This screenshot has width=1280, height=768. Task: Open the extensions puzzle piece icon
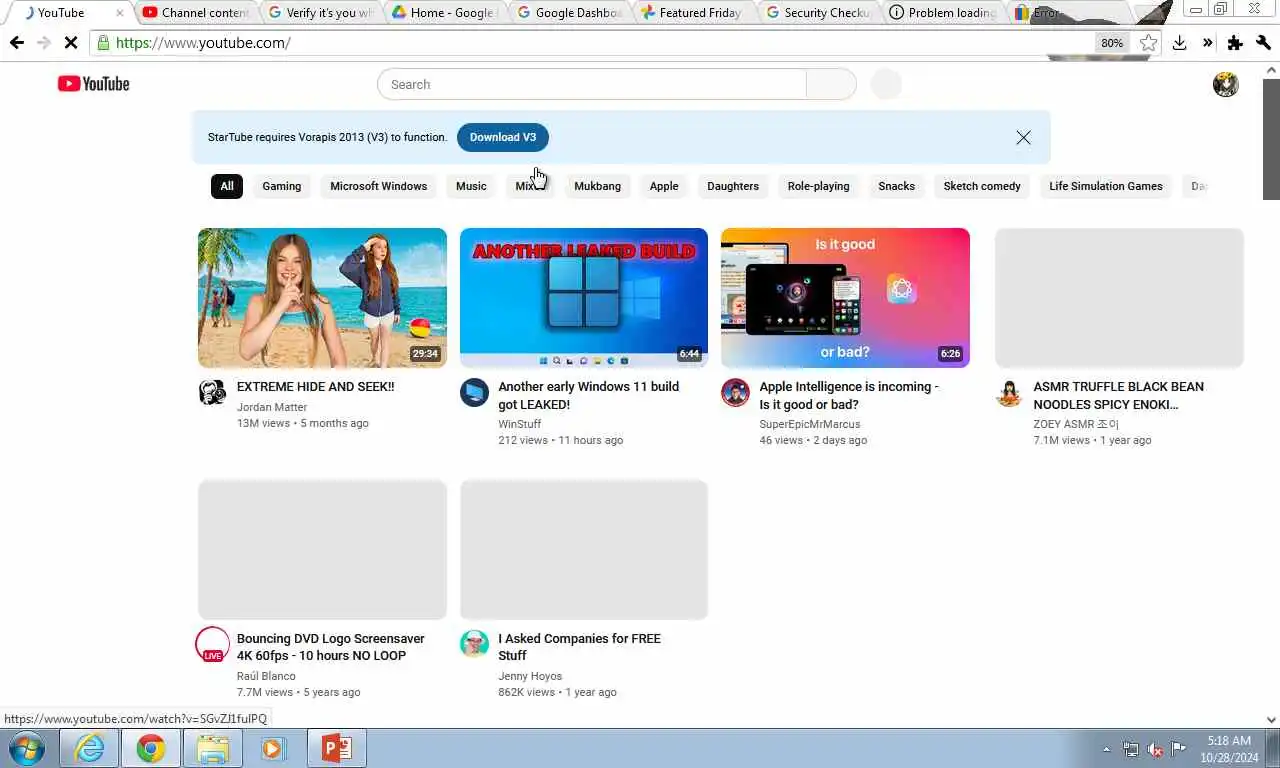click(x=1235, y=43)
